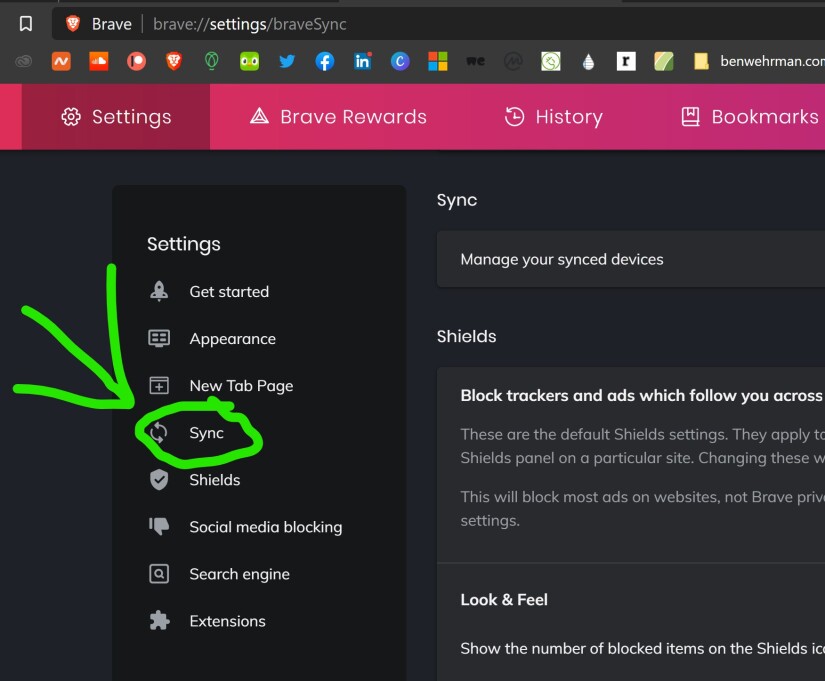Open Shields settings in sidebar
The image size is (825, 681).
[195, 480]
